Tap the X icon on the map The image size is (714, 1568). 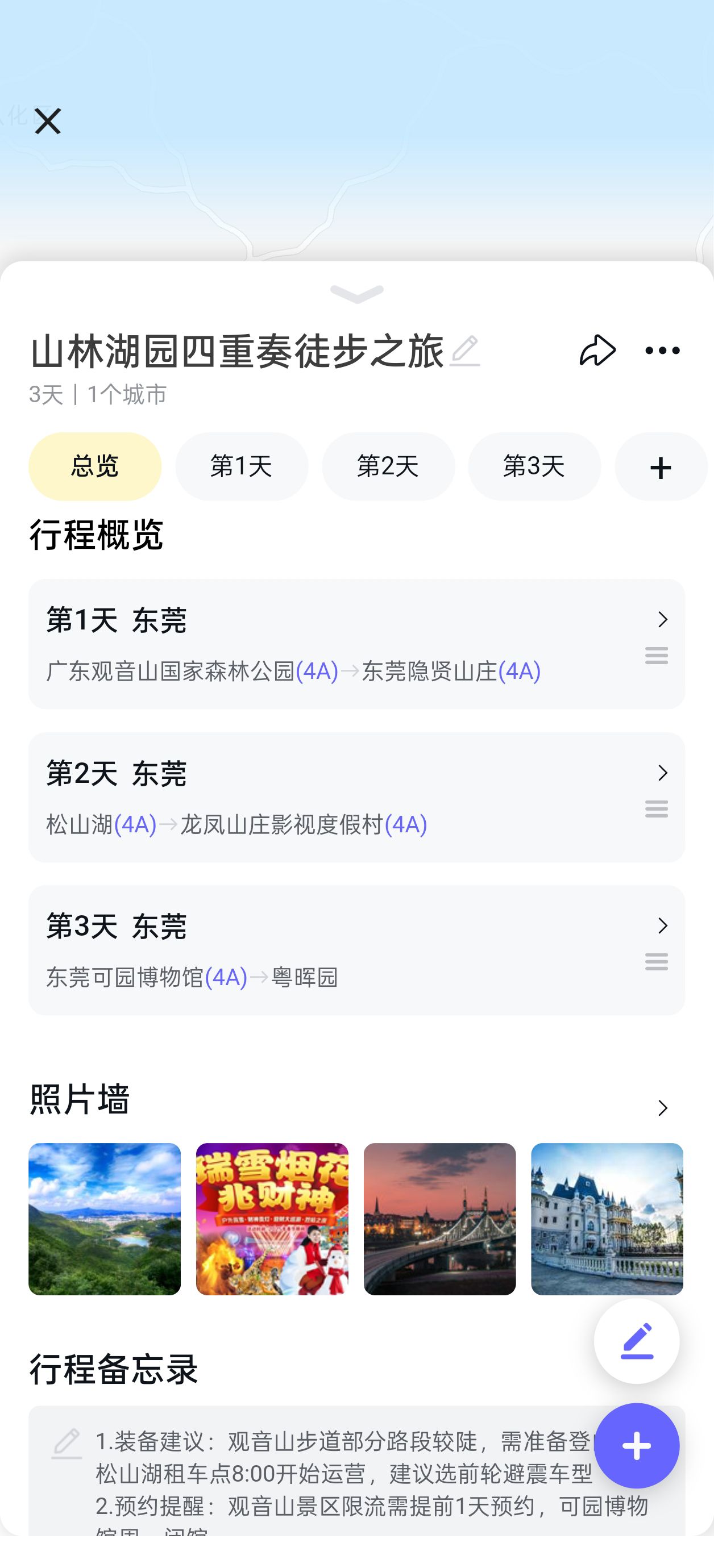tap(48, 121)
